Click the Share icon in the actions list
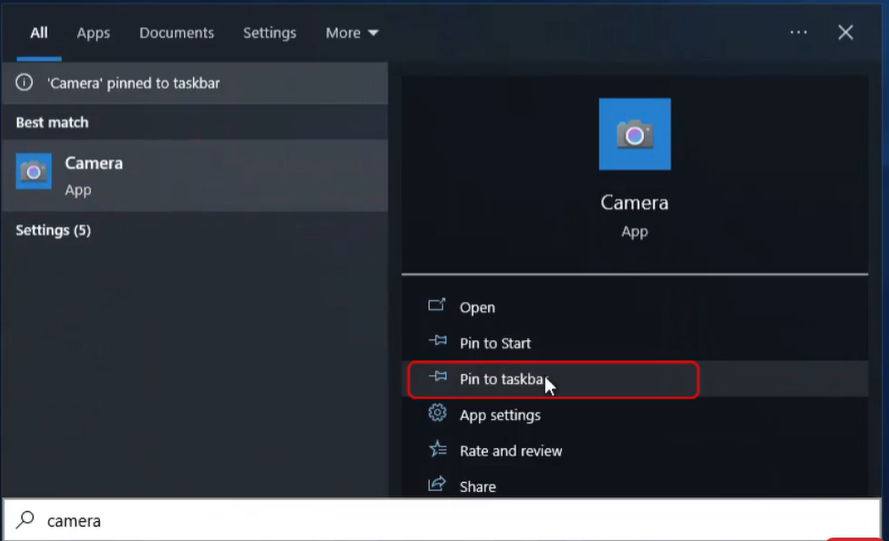Image resolution: width=889 pixels, height=541 pixels. (436, 485)
